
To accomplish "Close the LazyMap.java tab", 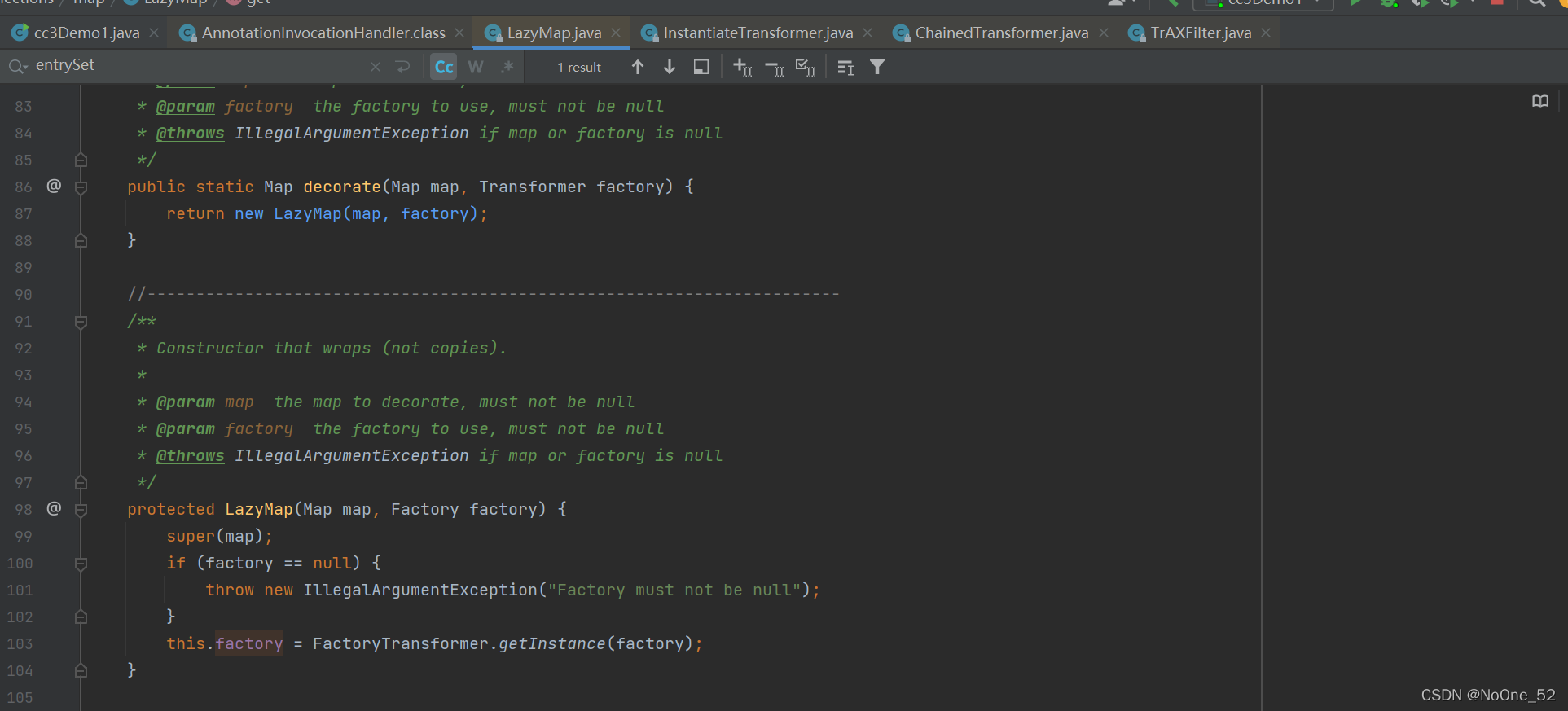I will point(616,33).
